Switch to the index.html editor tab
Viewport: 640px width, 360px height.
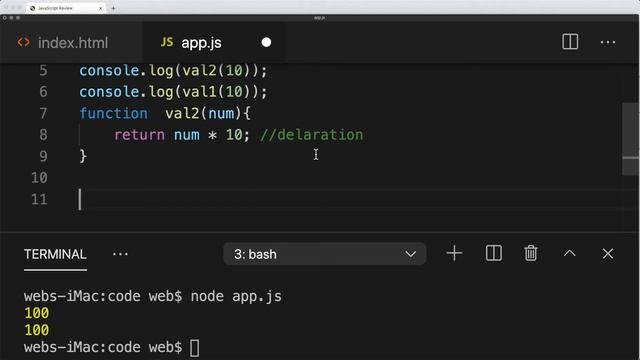pos(71,42)
